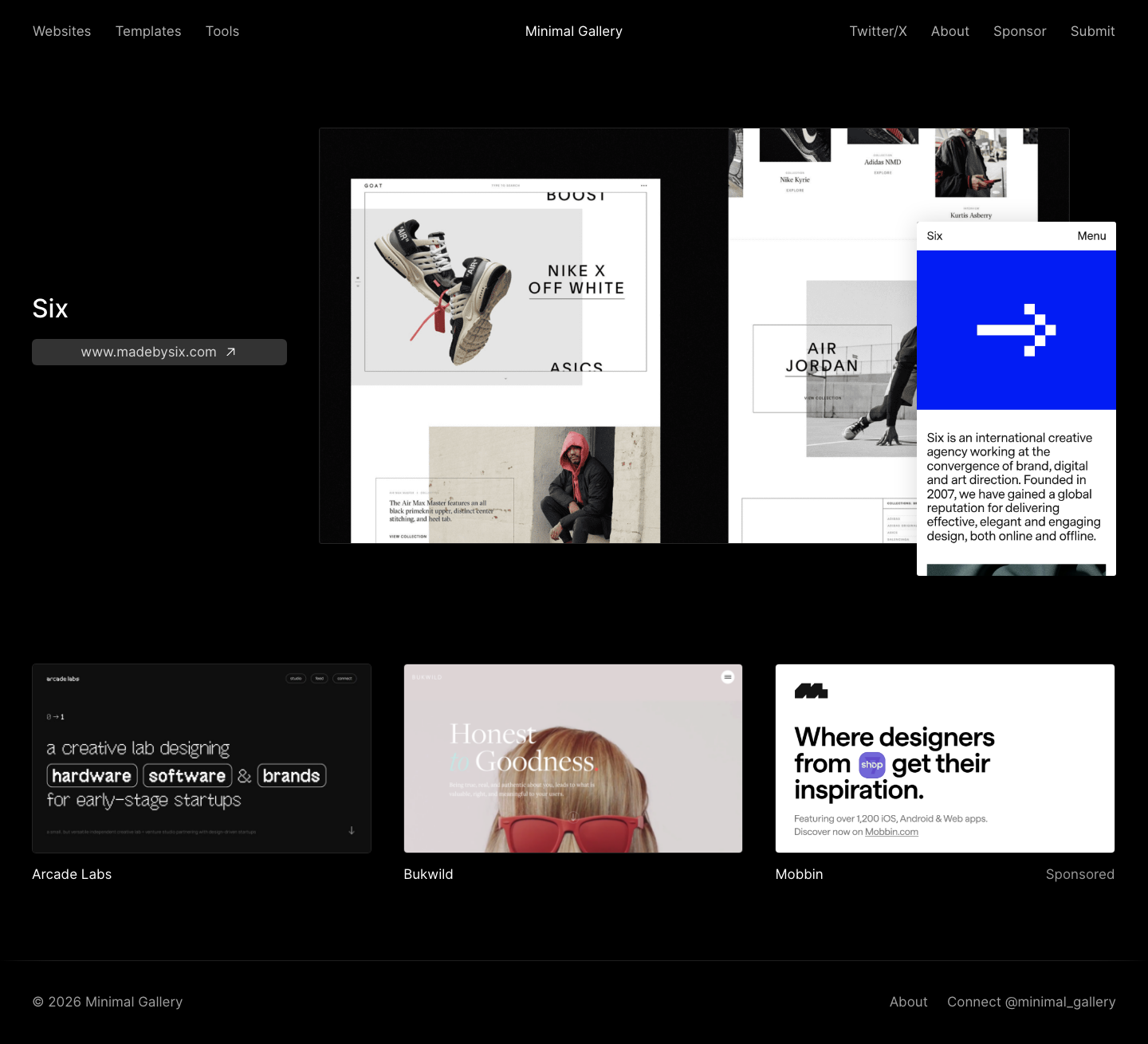Click the © 2026 Minimal Gallery text
Screen dimensions: 1148x1044
click(x=108, y=1002)
